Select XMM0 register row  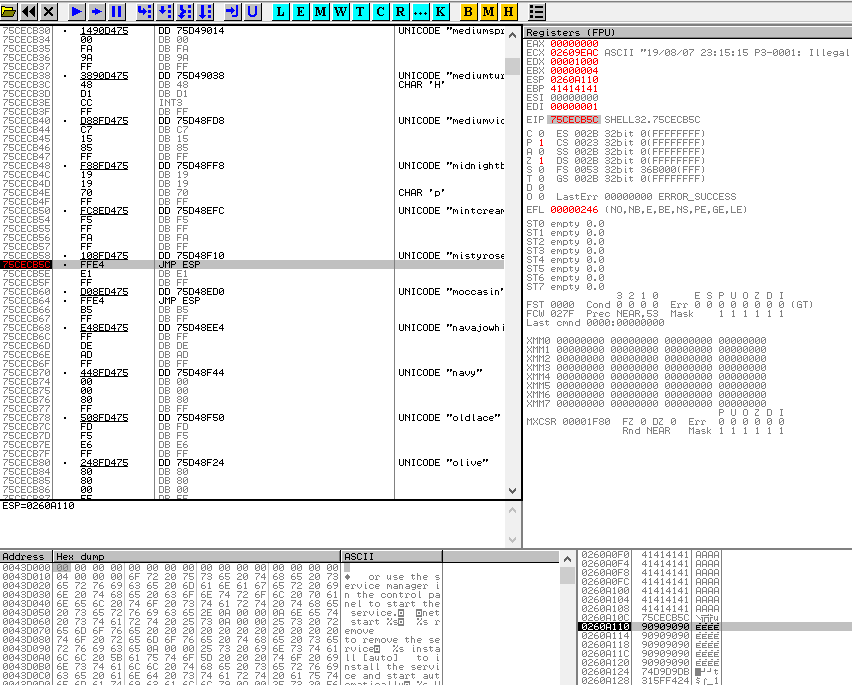tap(646, 341)
